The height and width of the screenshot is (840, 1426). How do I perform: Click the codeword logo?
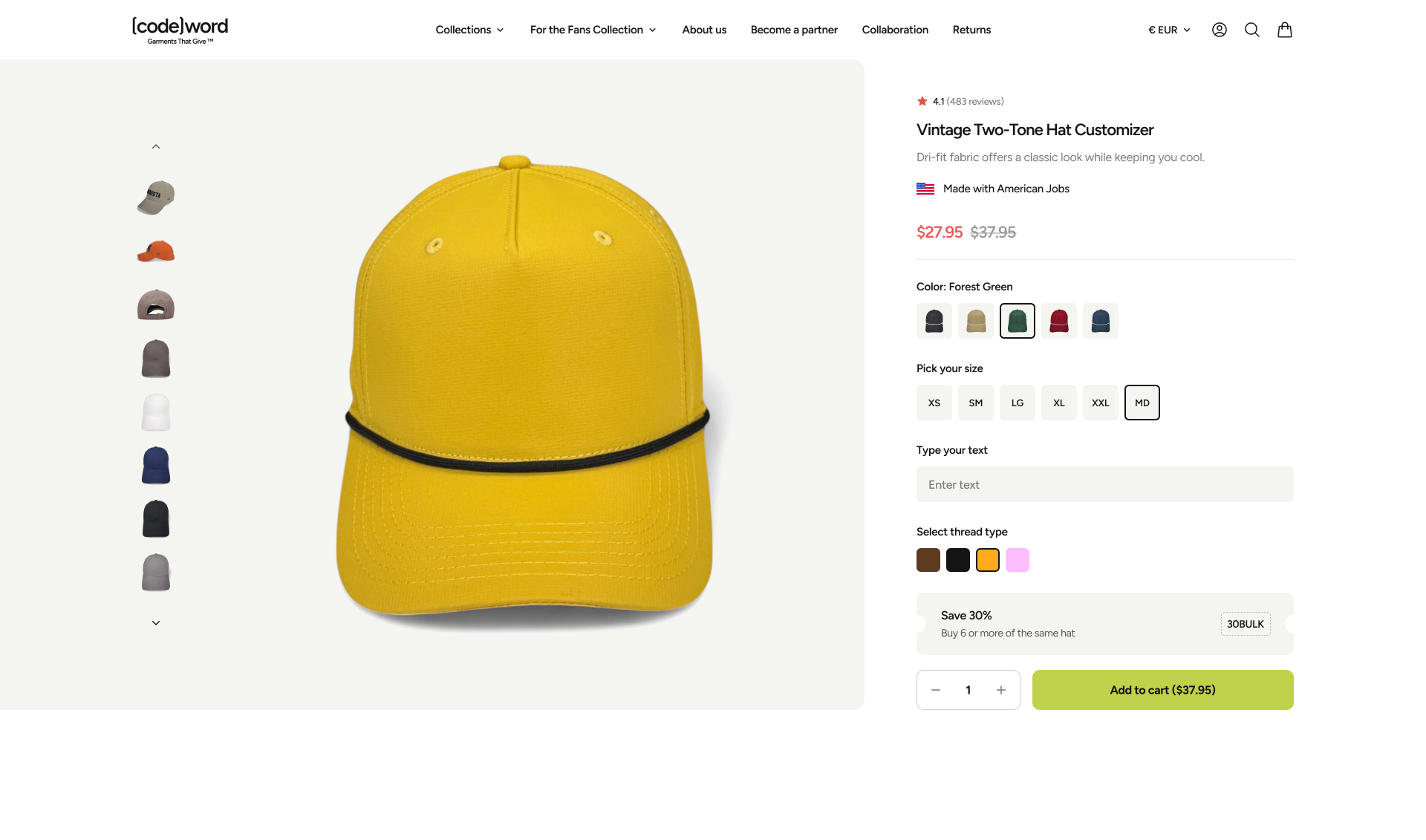tap(180, 30)
